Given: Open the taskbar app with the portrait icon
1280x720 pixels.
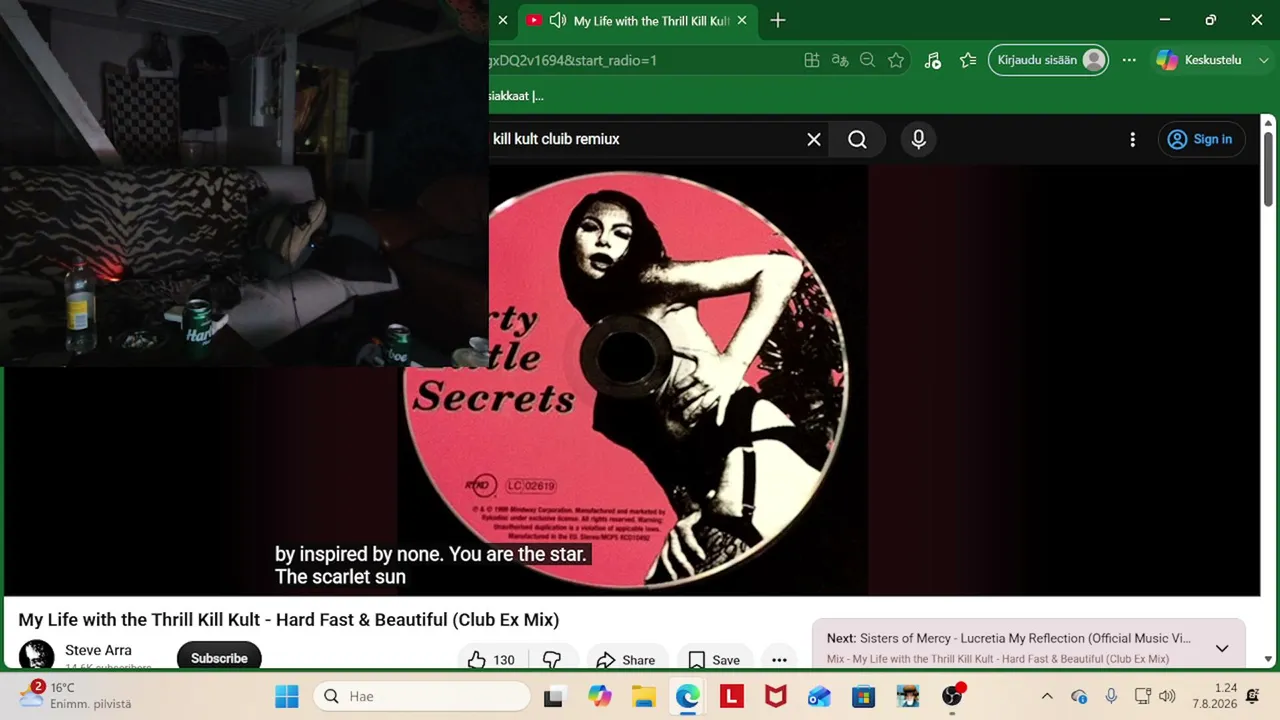Looking at the screenshot, I should coord(907,696).
